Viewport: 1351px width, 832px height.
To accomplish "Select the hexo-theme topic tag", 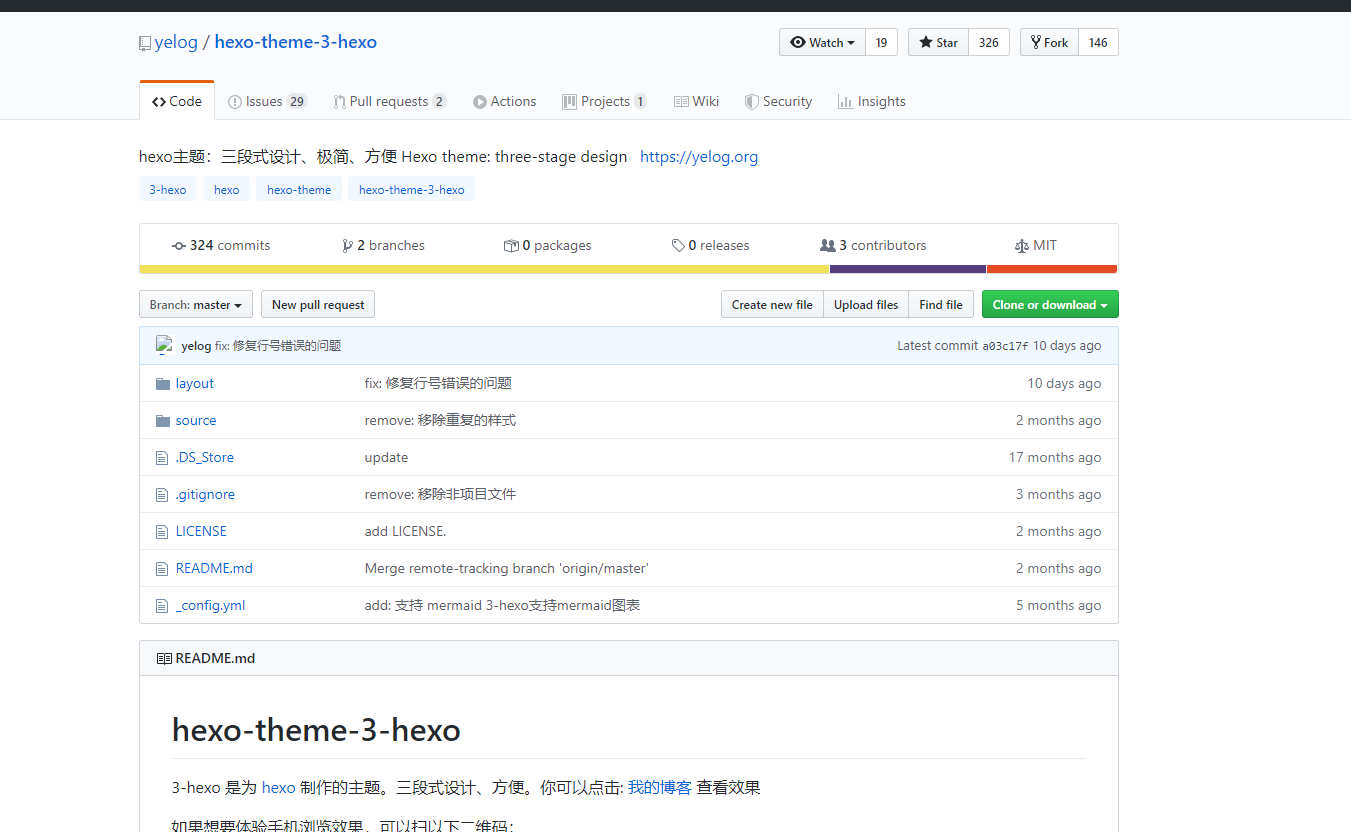I will [x=299, y=189].
